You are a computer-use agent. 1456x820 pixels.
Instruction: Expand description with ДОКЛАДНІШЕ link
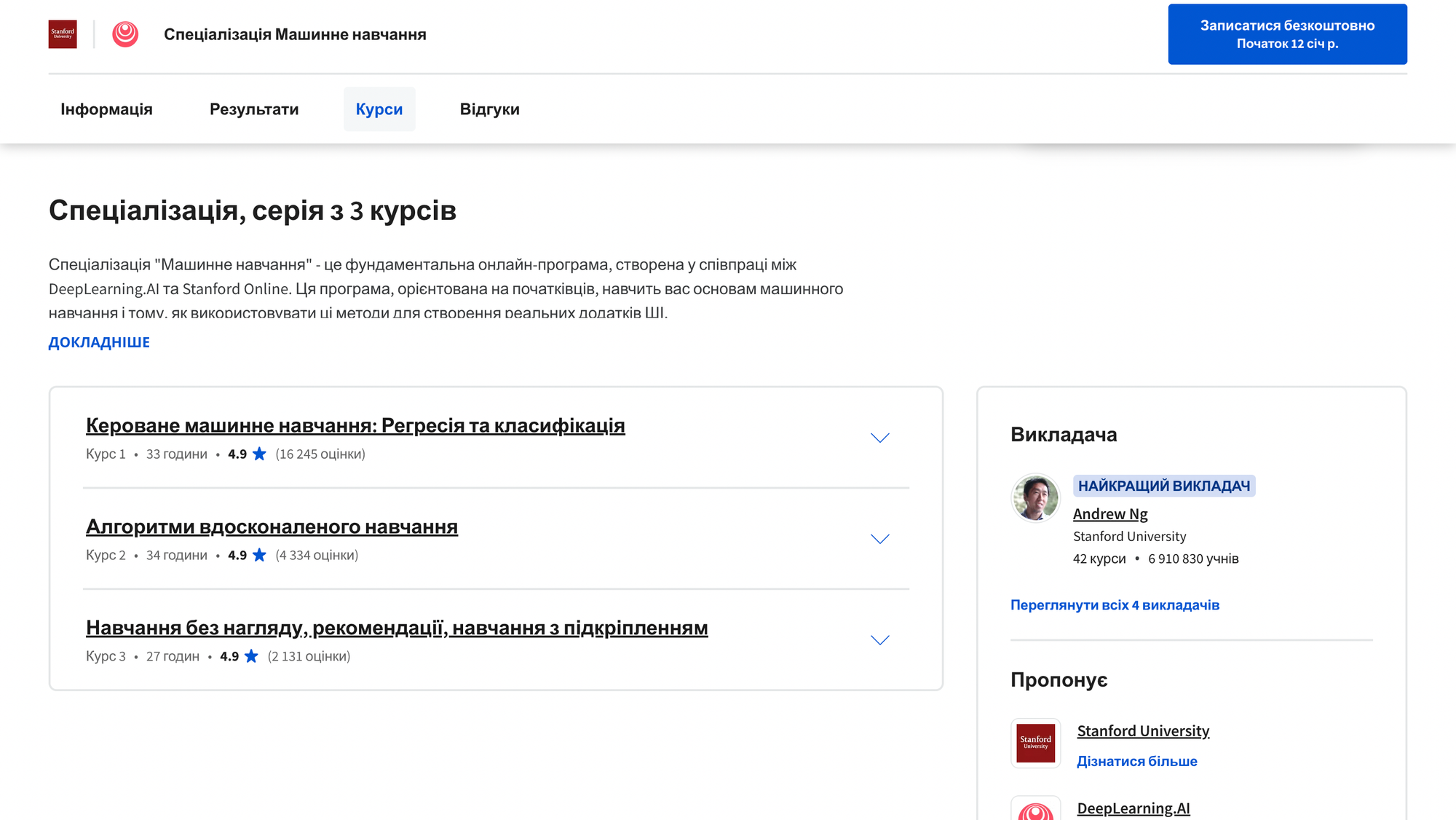99,342
